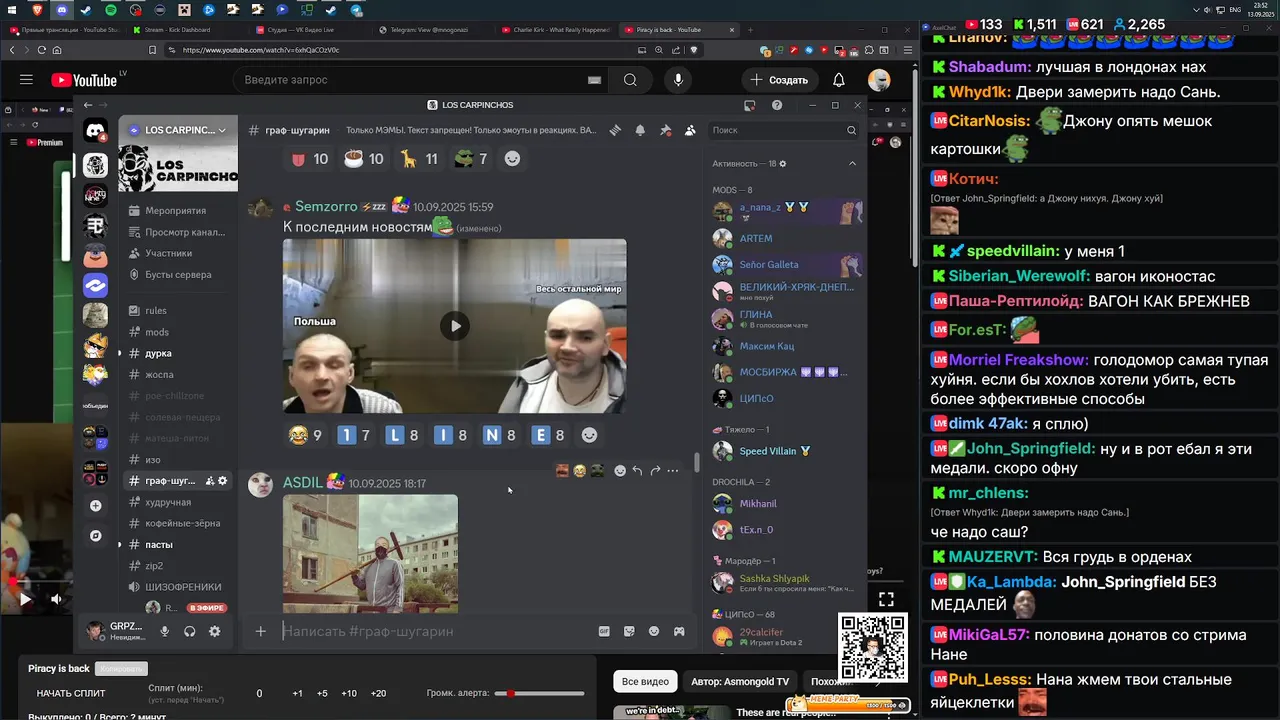Switch to Charlie Kirk browser tab

[x=557, y=30]
